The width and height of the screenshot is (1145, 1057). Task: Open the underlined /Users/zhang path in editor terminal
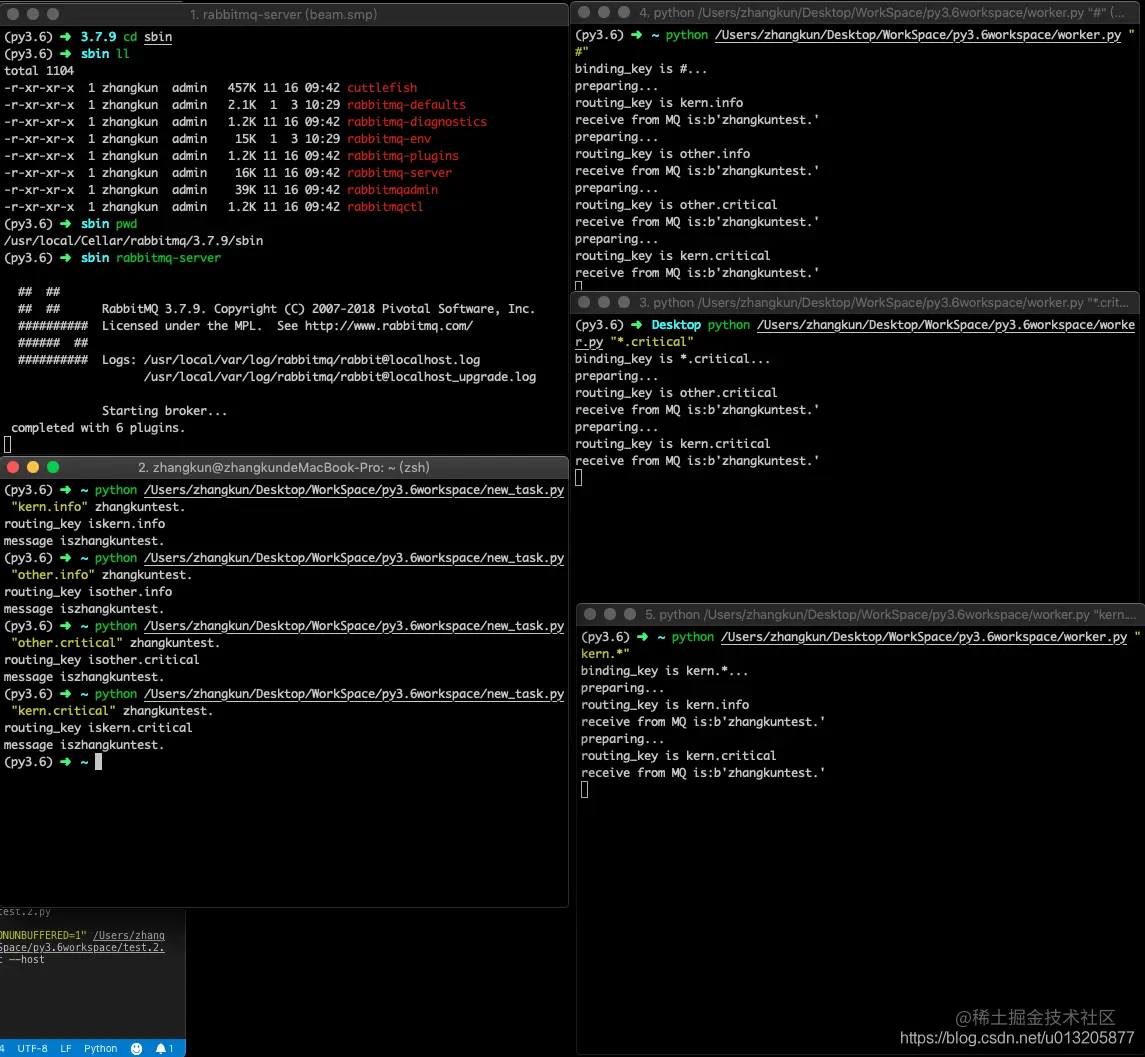point(129,936)
